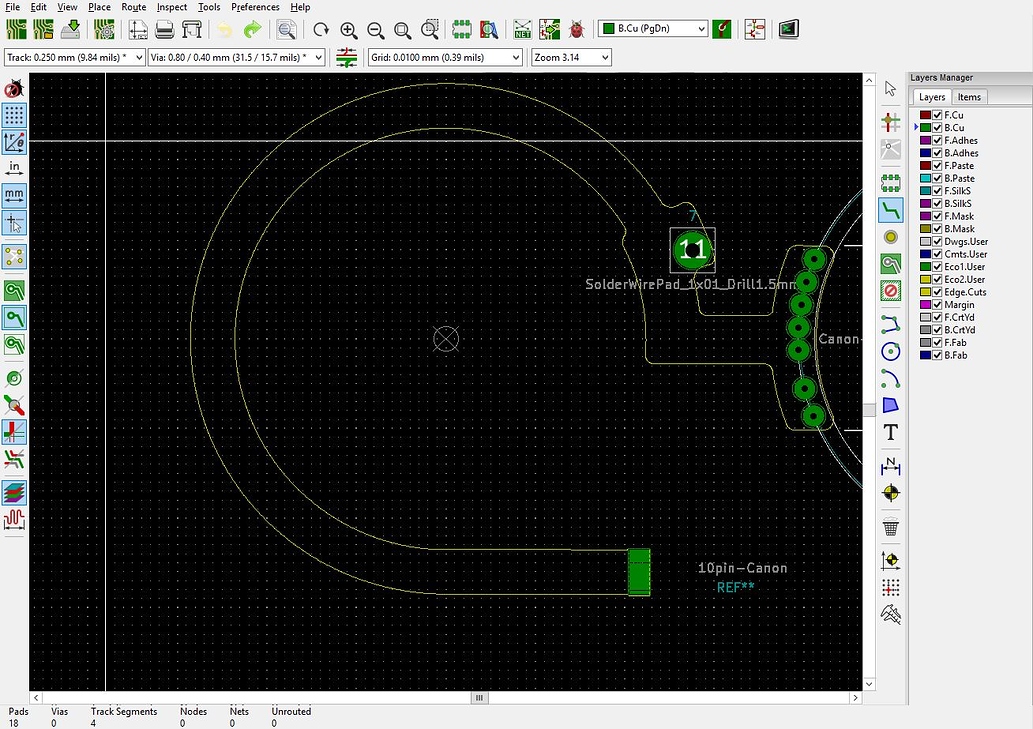Viewport: 1033px width, 729px height.
Task: Zoom to fit the board
Action: point(401,29)
